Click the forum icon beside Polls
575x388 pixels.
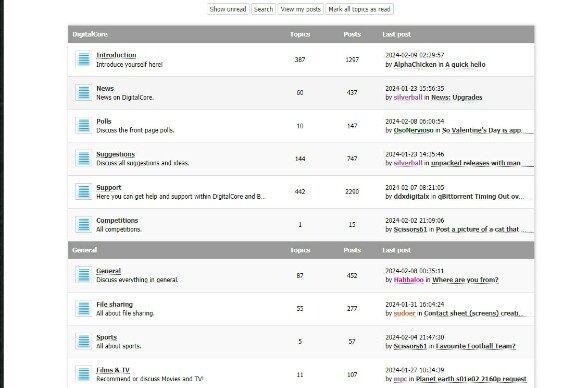[x=84, y=125]
